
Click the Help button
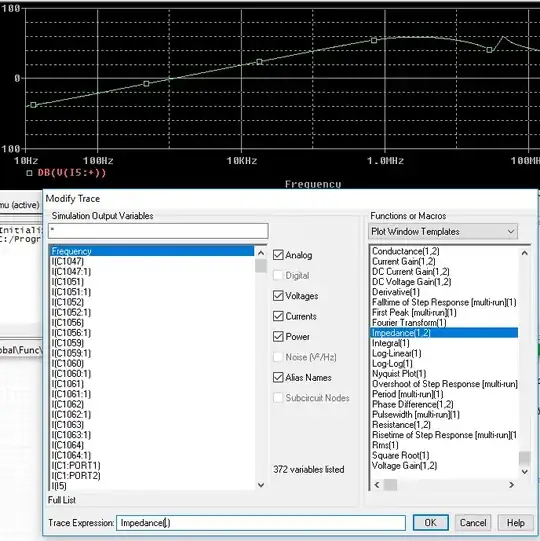(516, 523)
